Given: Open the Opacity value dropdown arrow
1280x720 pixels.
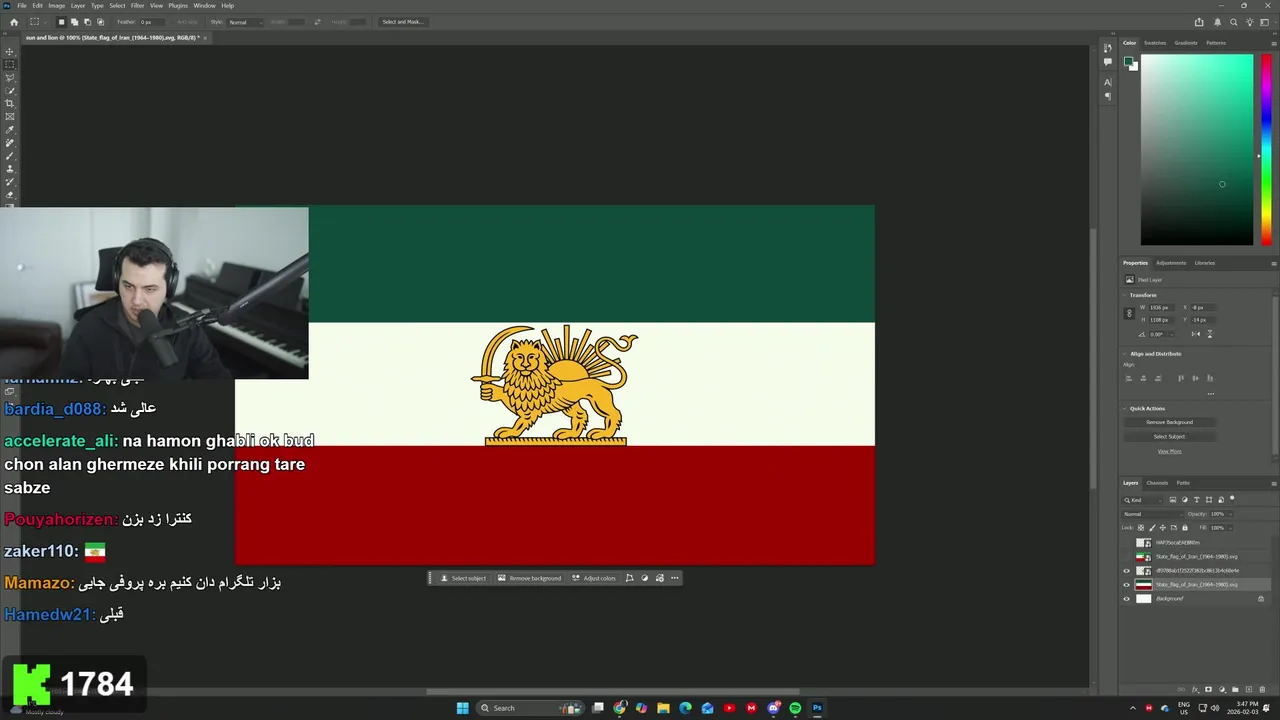Looking at the screenshot, I should click(x=1230, y=514).
